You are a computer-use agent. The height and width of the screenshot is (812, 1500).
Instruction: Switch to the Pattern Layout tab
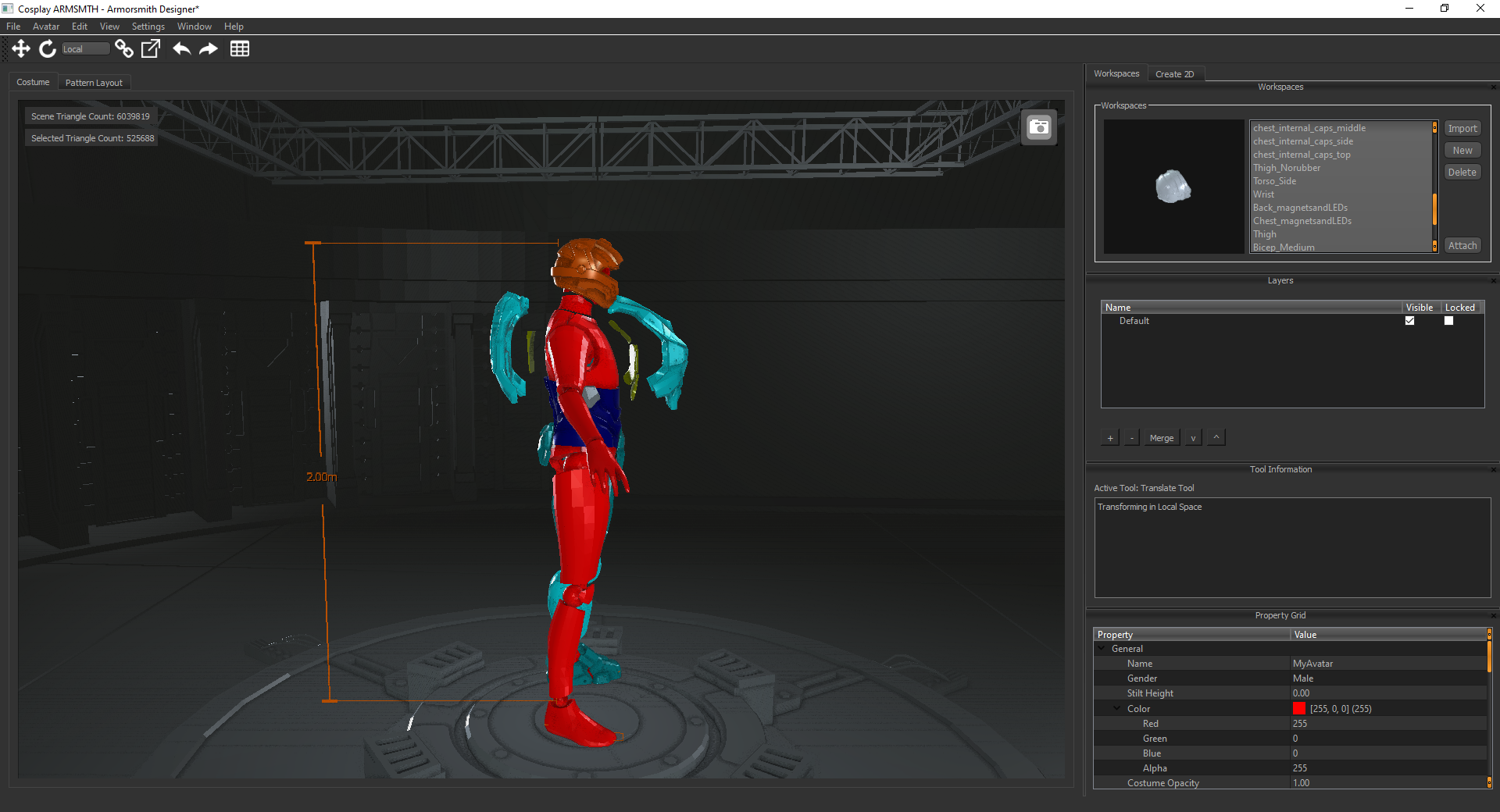click(94, 83)
